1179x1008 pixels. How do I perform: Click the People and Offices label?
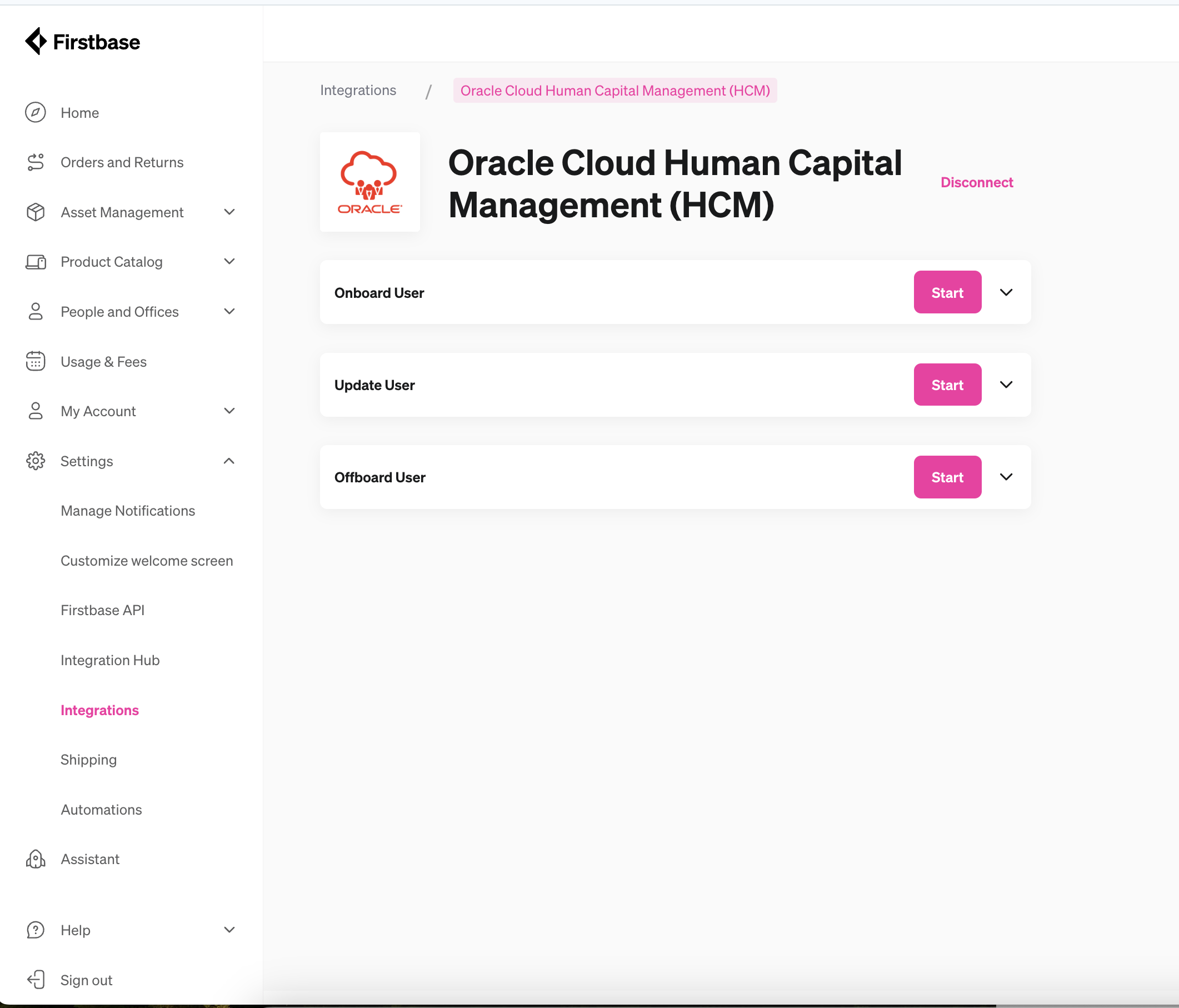click(x=119, y=311)
